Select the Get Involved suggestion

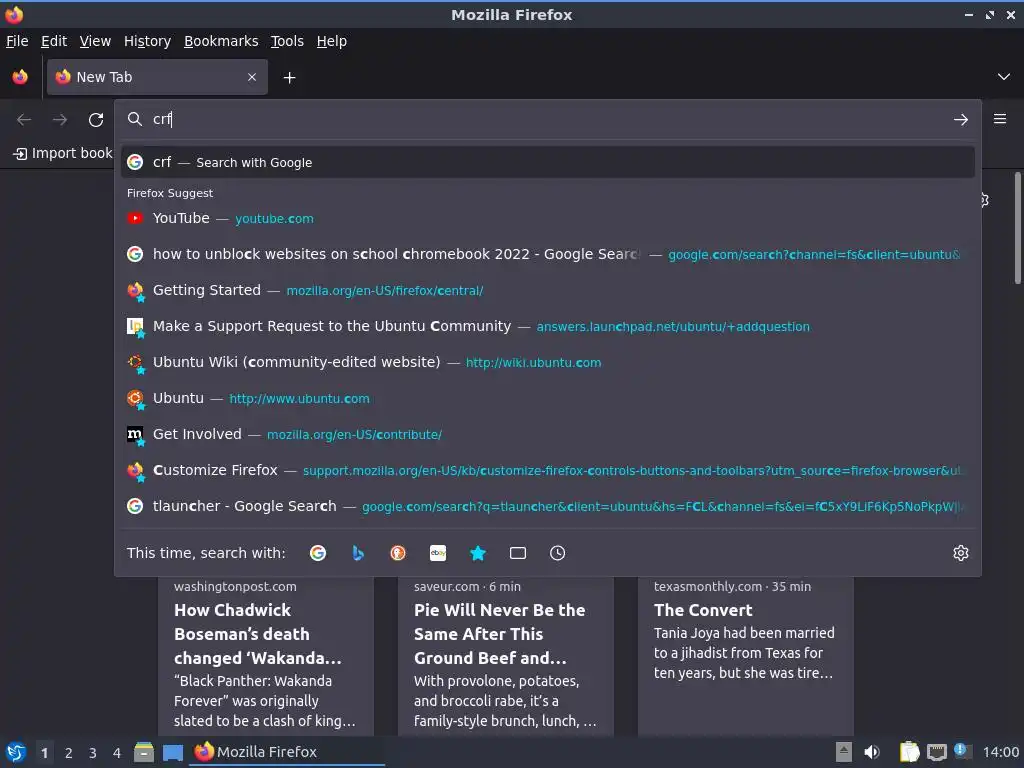547,434
